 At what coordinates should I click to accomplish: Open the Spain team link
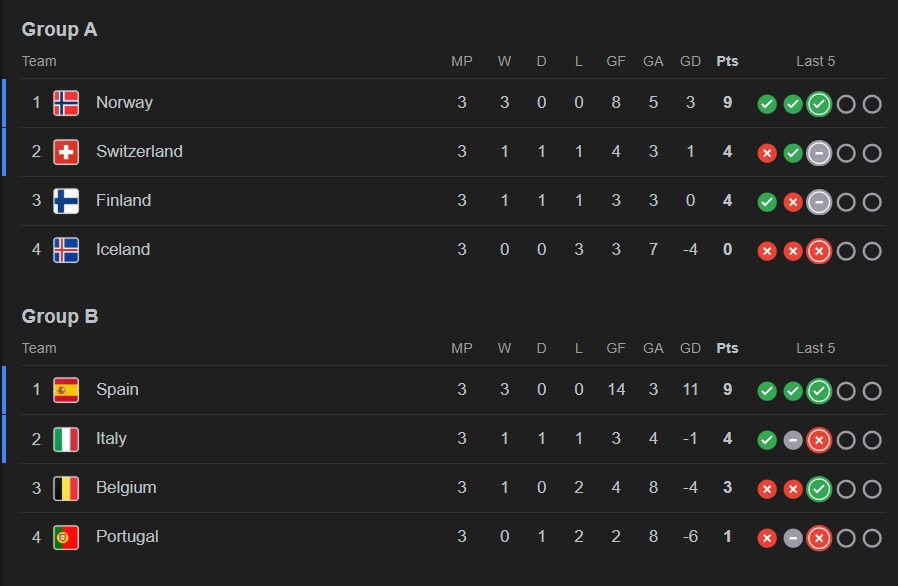pos(117,389)
